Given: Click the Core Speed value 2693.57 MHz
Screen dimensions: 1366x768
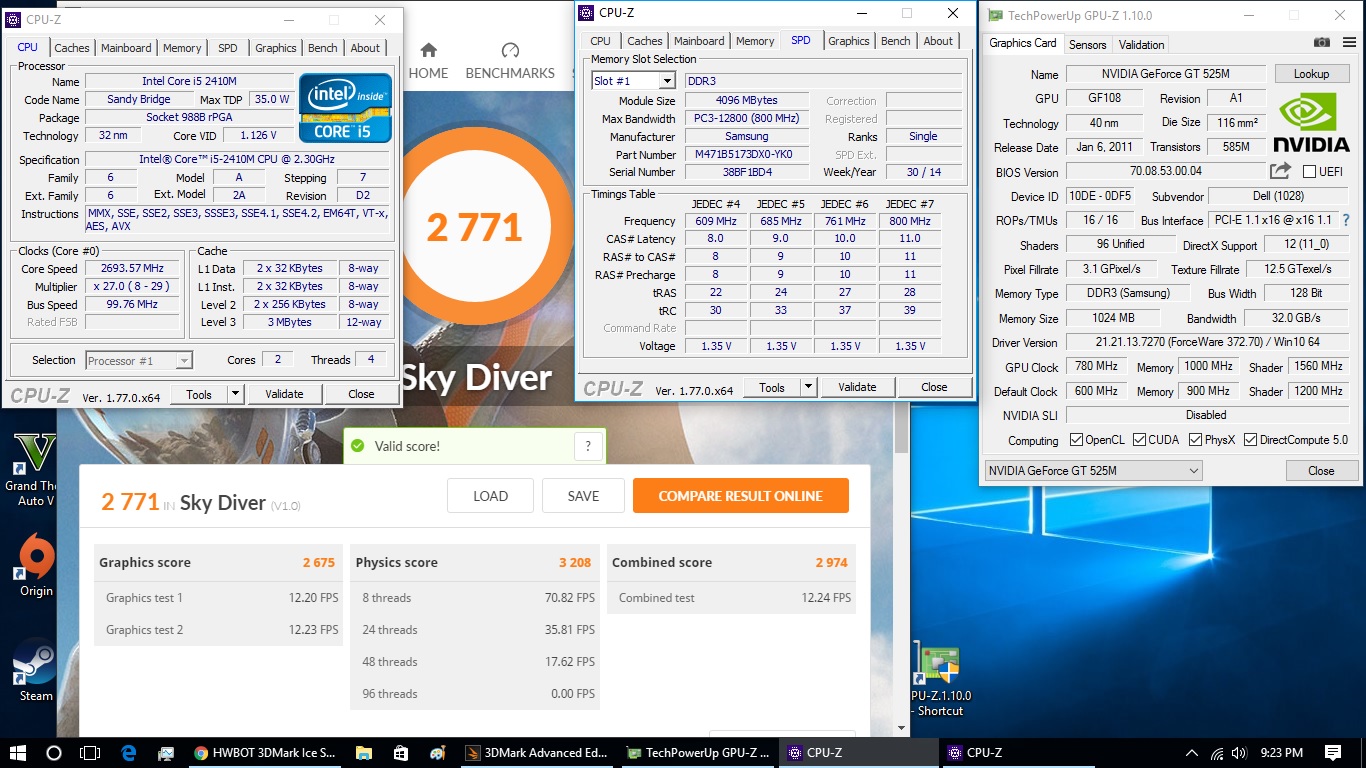Looking at the screenshot, I should (132, 269).
